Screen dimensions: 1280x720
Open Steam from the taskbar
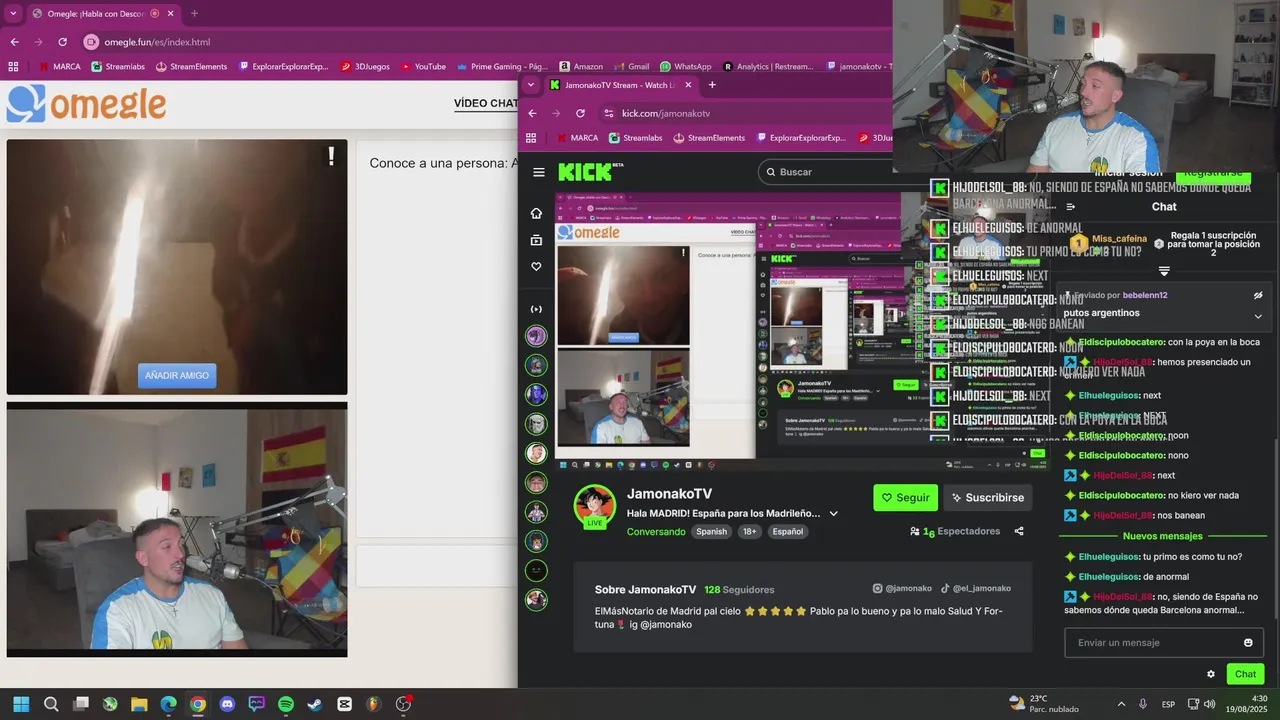point(315,704)
